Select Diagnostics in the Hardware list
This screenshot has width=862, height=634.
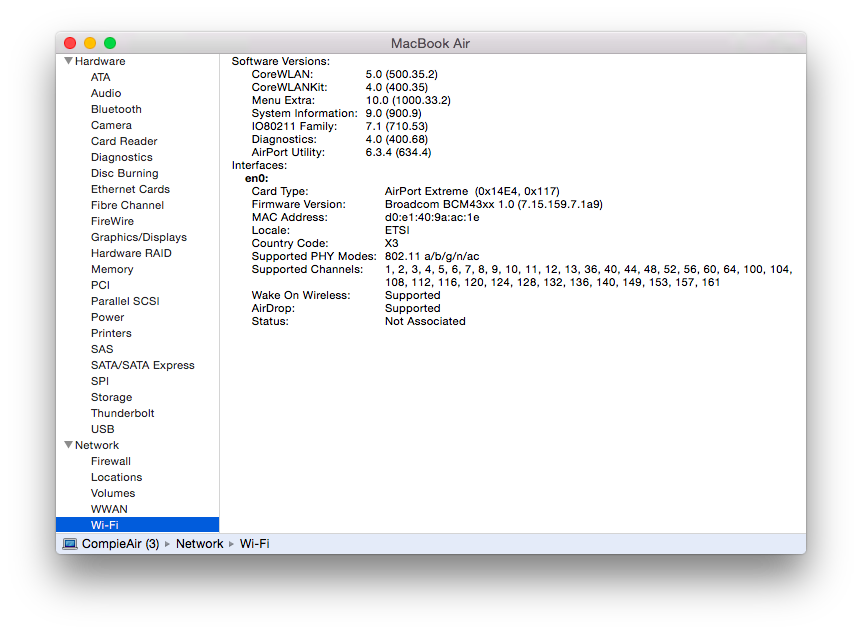pyautogui.click(x=122, y=157)
